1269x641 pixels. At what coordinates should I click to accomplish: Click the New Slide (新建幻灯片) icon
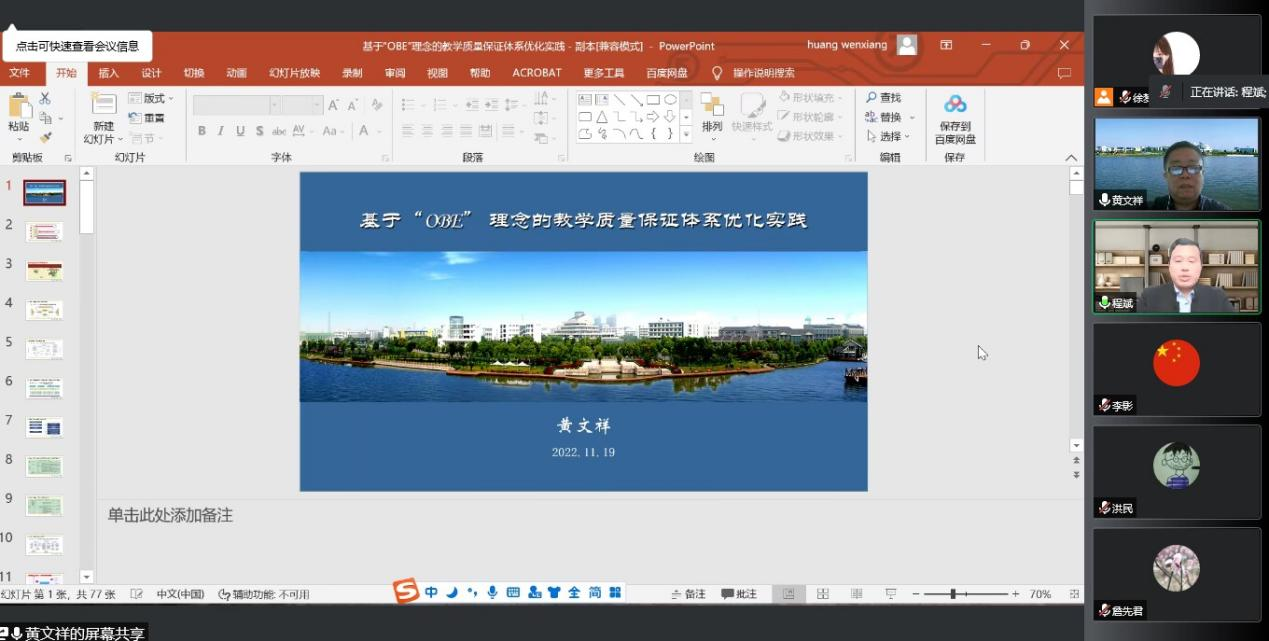103,105
